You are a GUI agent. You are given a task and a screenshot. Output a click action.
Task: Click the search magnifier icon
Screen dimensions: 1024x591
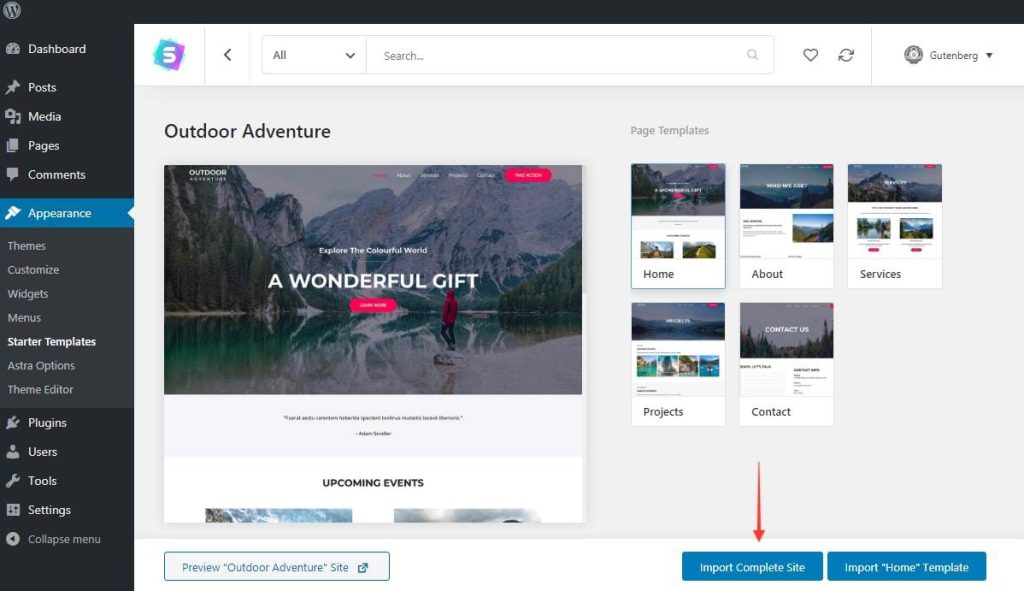coord(752,55)
